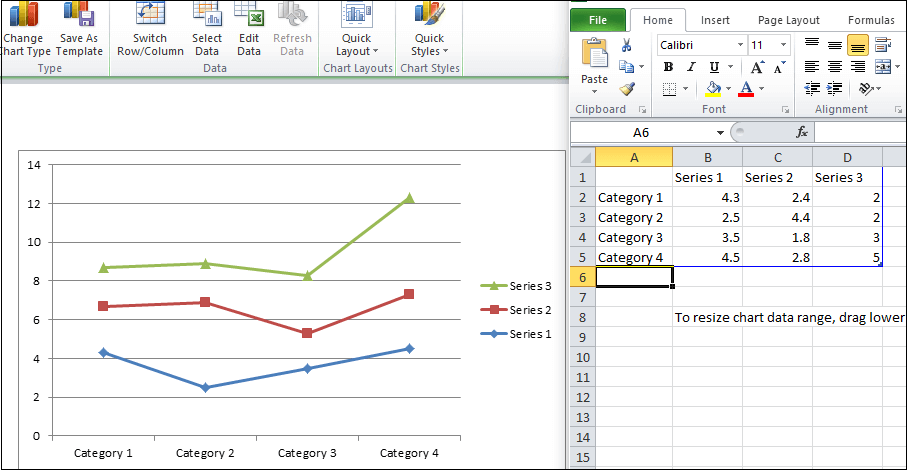Cut selection with the scissors icon
Image resolution: width=907 pixels, height=470 pixels.
coord(626,45)
